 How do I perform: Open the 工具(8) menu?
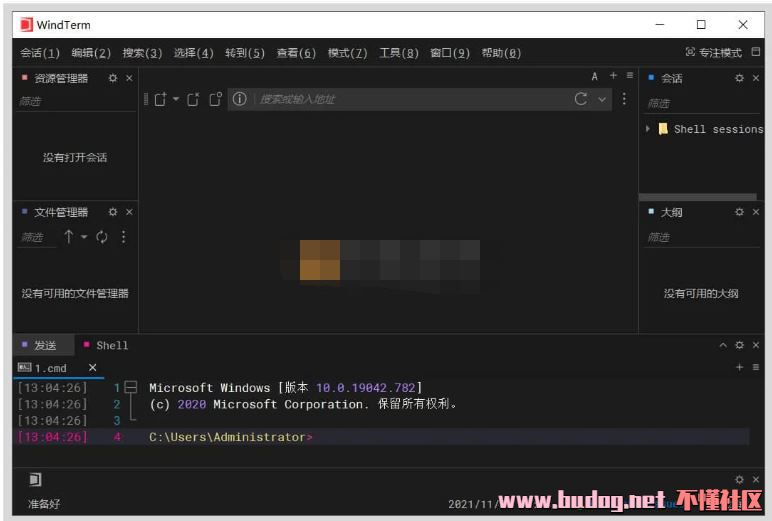[x=398, y=53]
